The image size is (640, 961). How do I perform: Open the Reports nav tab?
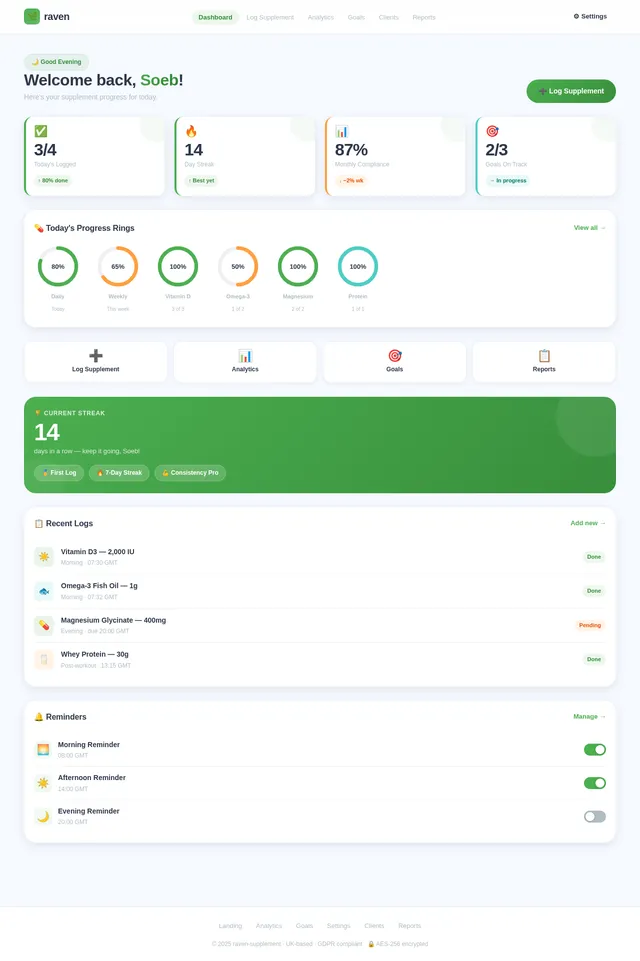(424, 17)
